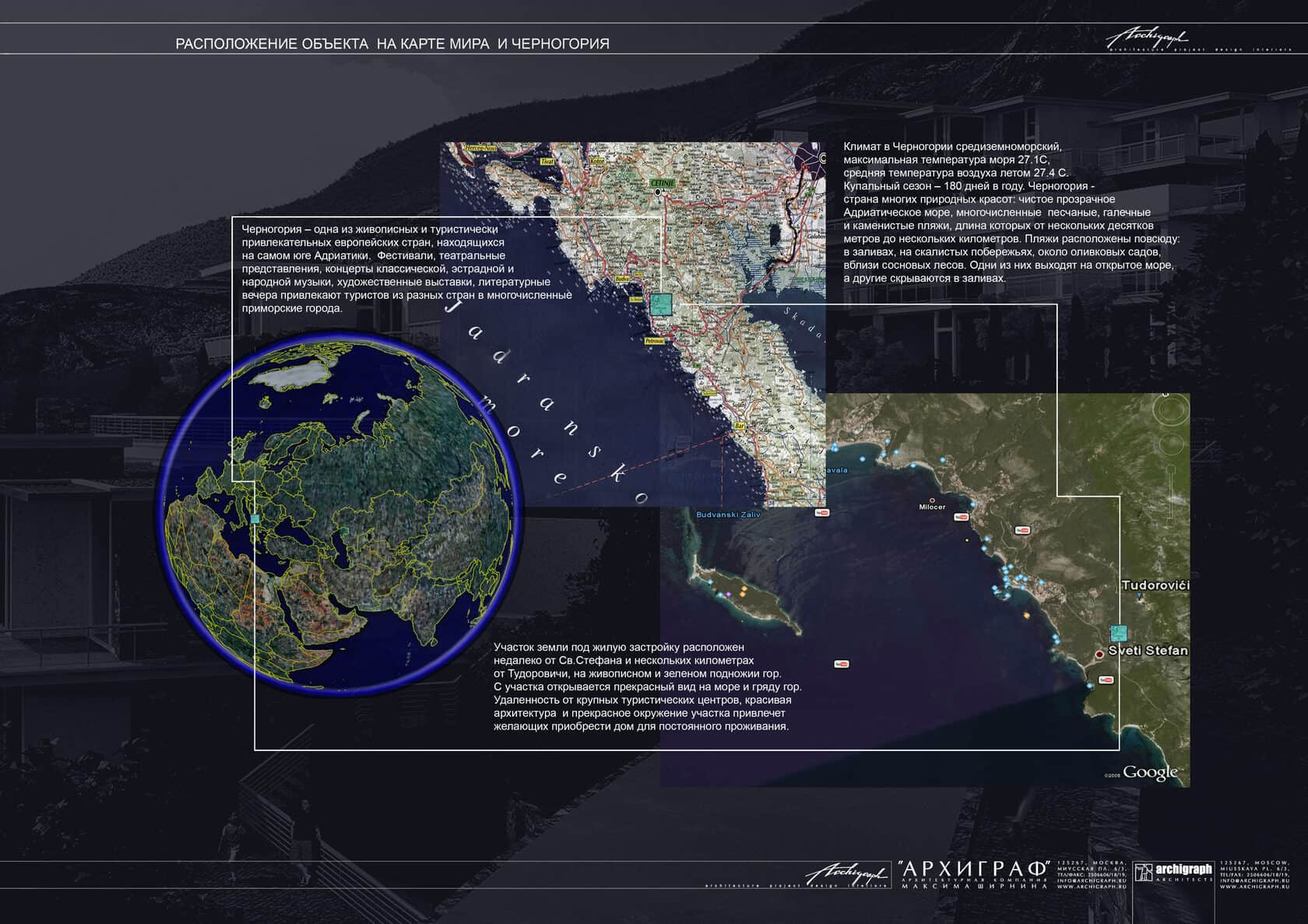Screen dimensions: 1308x924
Task: Open WWW.ARCHIGRAPH.RU link in Москва address block
Action: (1092, 887)
